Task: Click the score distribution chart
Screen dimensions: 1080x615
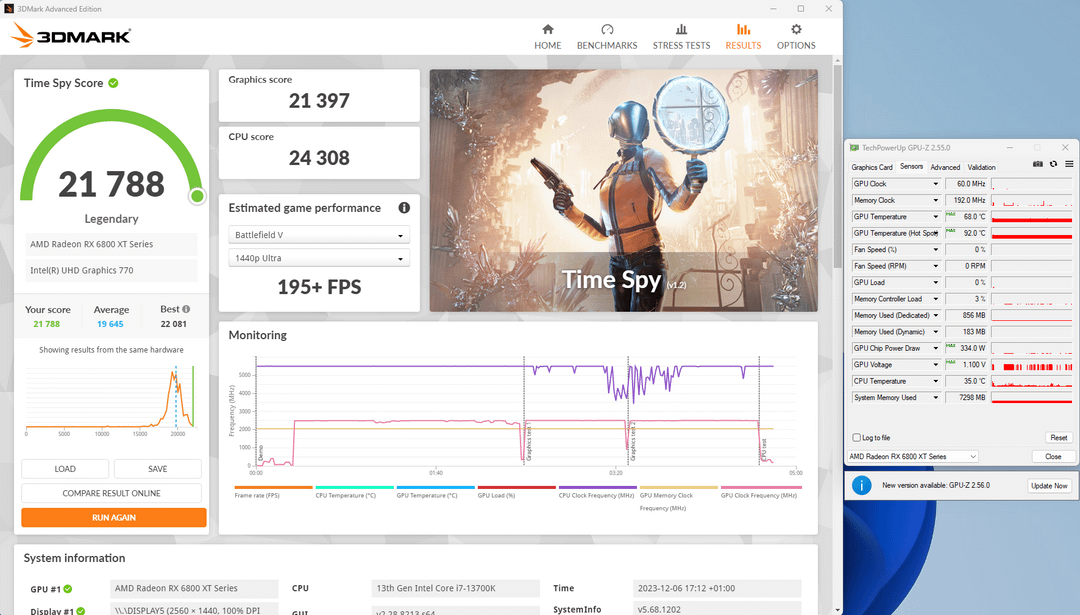Action: (x=111, y=399)
